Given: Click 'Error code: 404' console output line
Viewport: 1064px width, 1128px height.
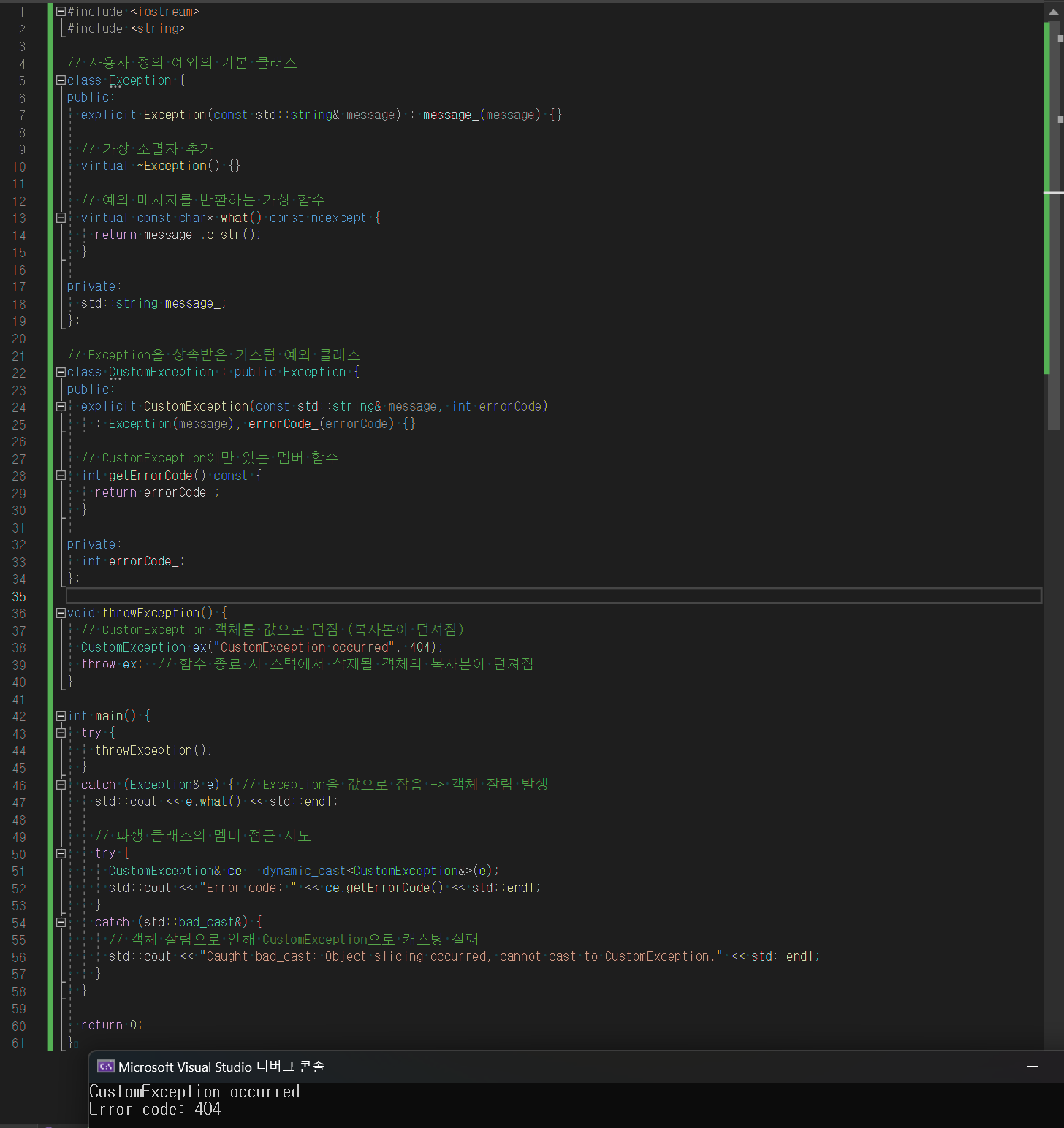Looking at the screenshot, I should pyautogui.click(x=155, y=1109).
